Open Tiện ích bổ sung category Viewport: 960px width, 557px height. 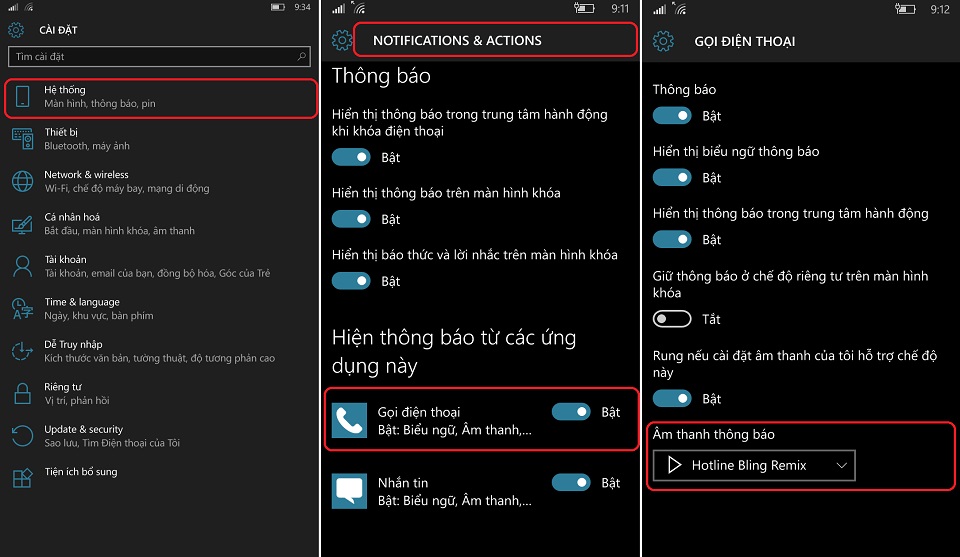pos(160,478)
